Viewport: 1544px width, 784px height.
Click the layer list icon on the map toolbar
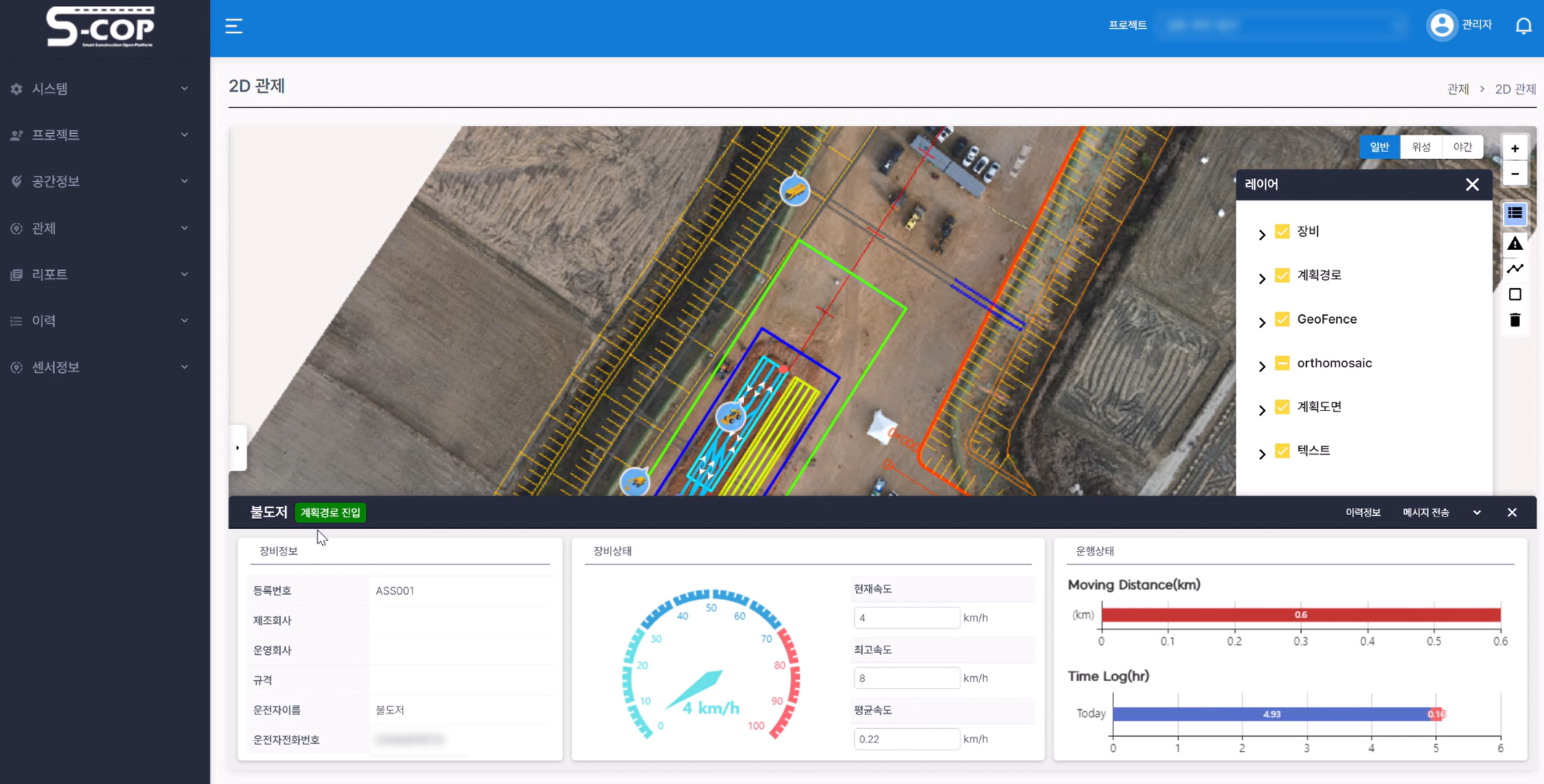pos(1515,213)
